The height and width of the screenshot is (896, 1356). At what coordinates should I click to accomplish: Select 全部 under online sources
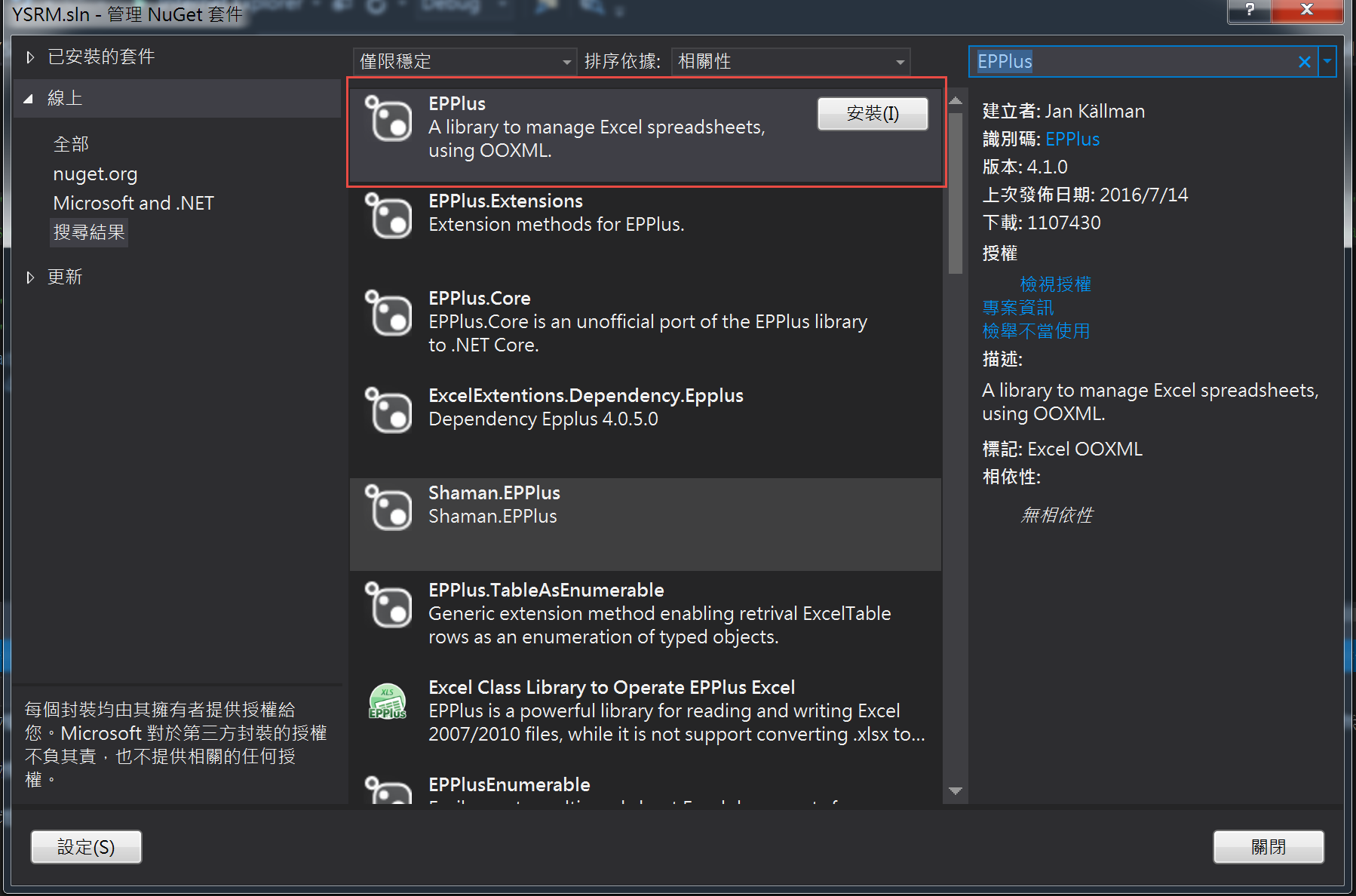pyautogui.click(x=71, y=144)
